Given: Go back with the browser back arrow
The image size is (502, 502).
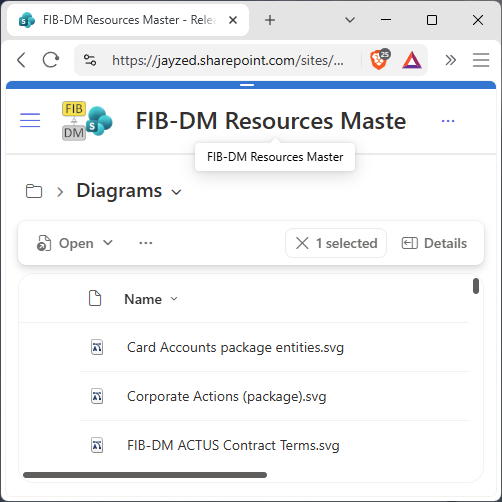Looking at the screenshot, I should coord(21,60).
